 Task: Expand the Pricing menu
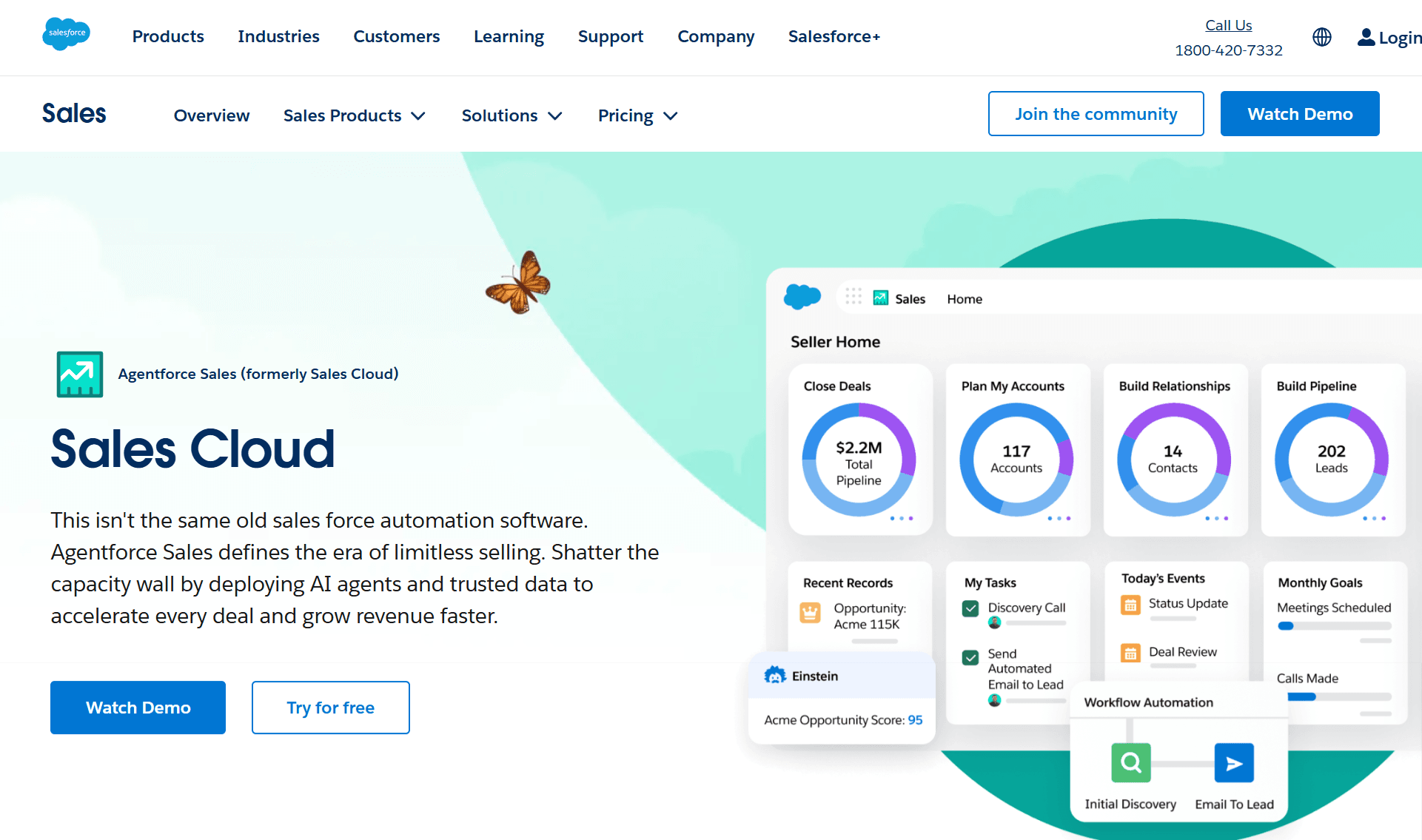[x=637, y=115]
